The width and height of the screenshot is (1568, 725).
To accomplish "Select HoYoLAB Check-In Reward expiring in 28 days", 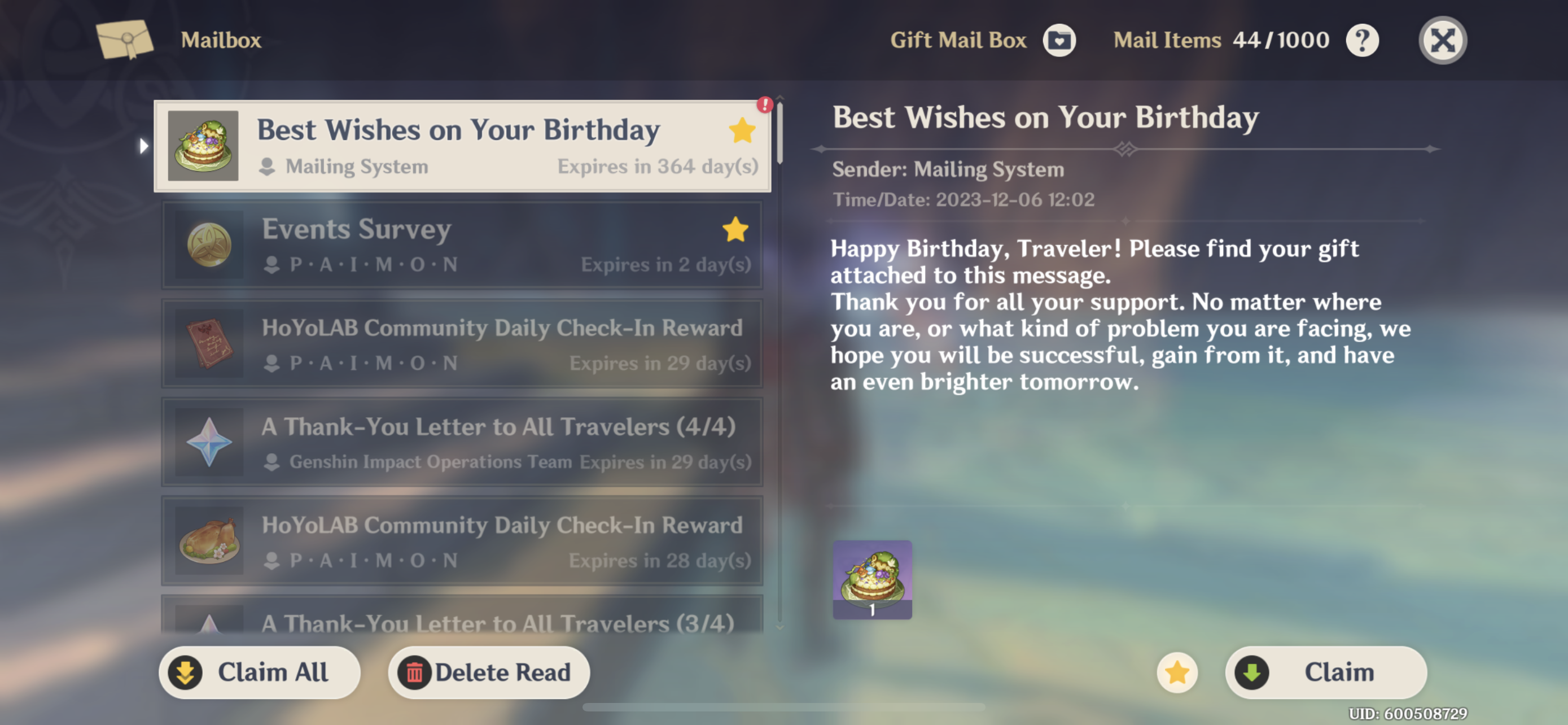I will (x=462, y=541).
